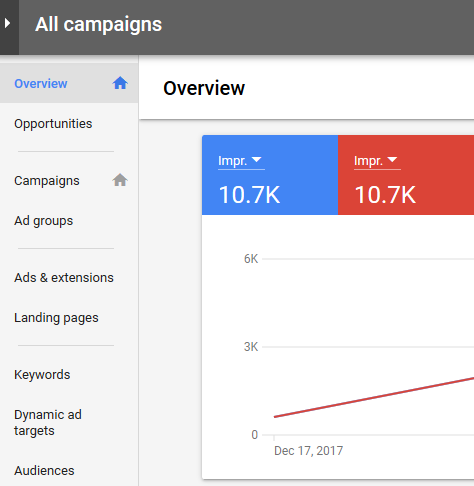
Task: Click the Overview page heading
Action: (204, 88)
